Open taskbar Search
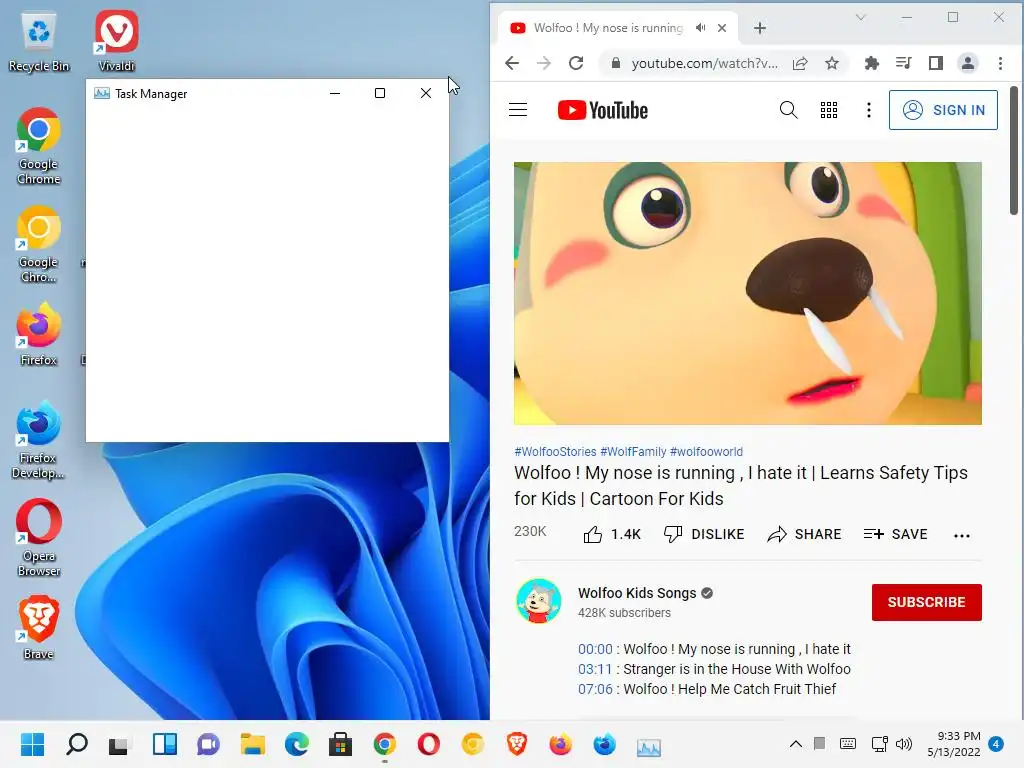 [x=77, y=744]
